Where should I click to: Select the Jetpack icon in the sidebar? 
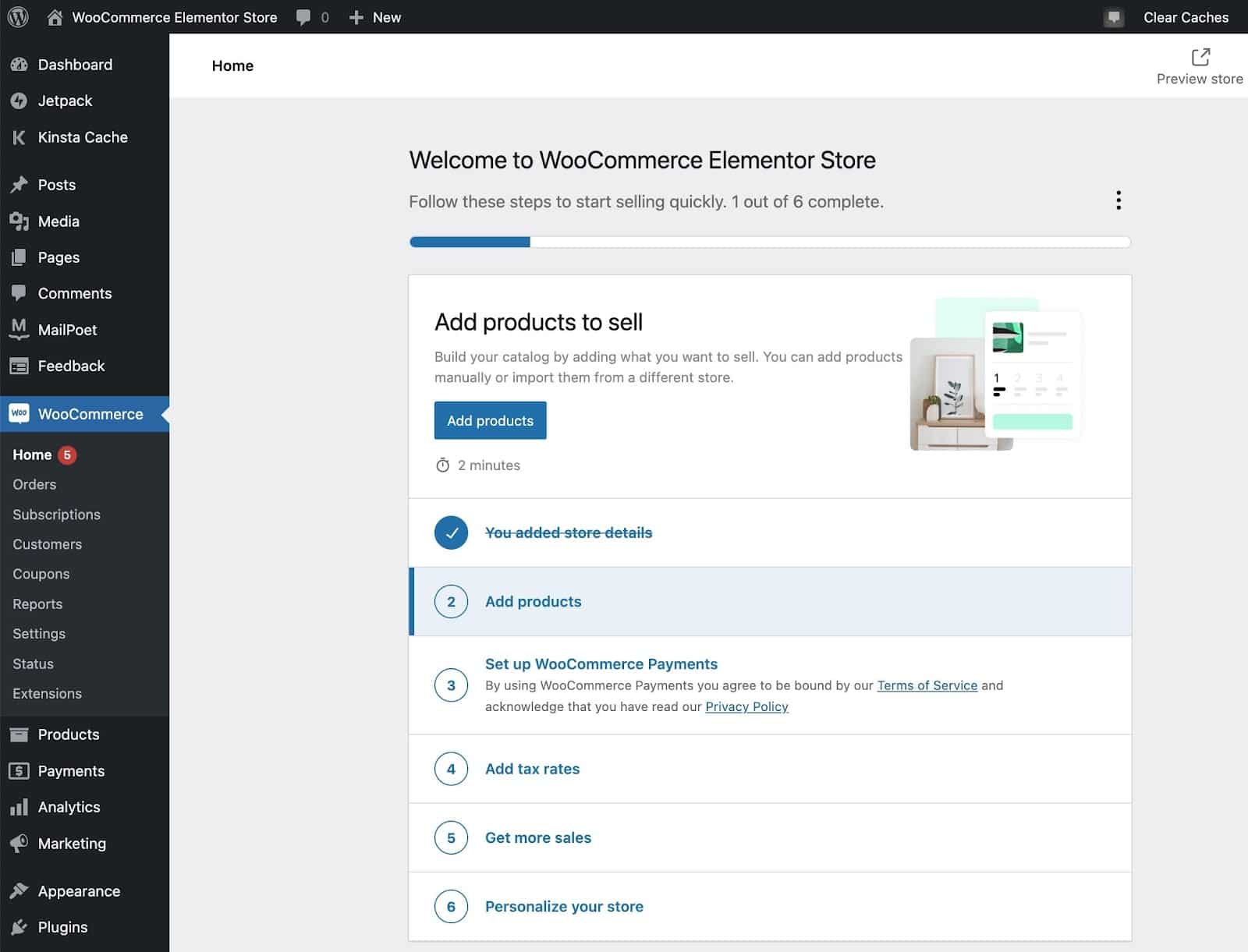(18, 101)
